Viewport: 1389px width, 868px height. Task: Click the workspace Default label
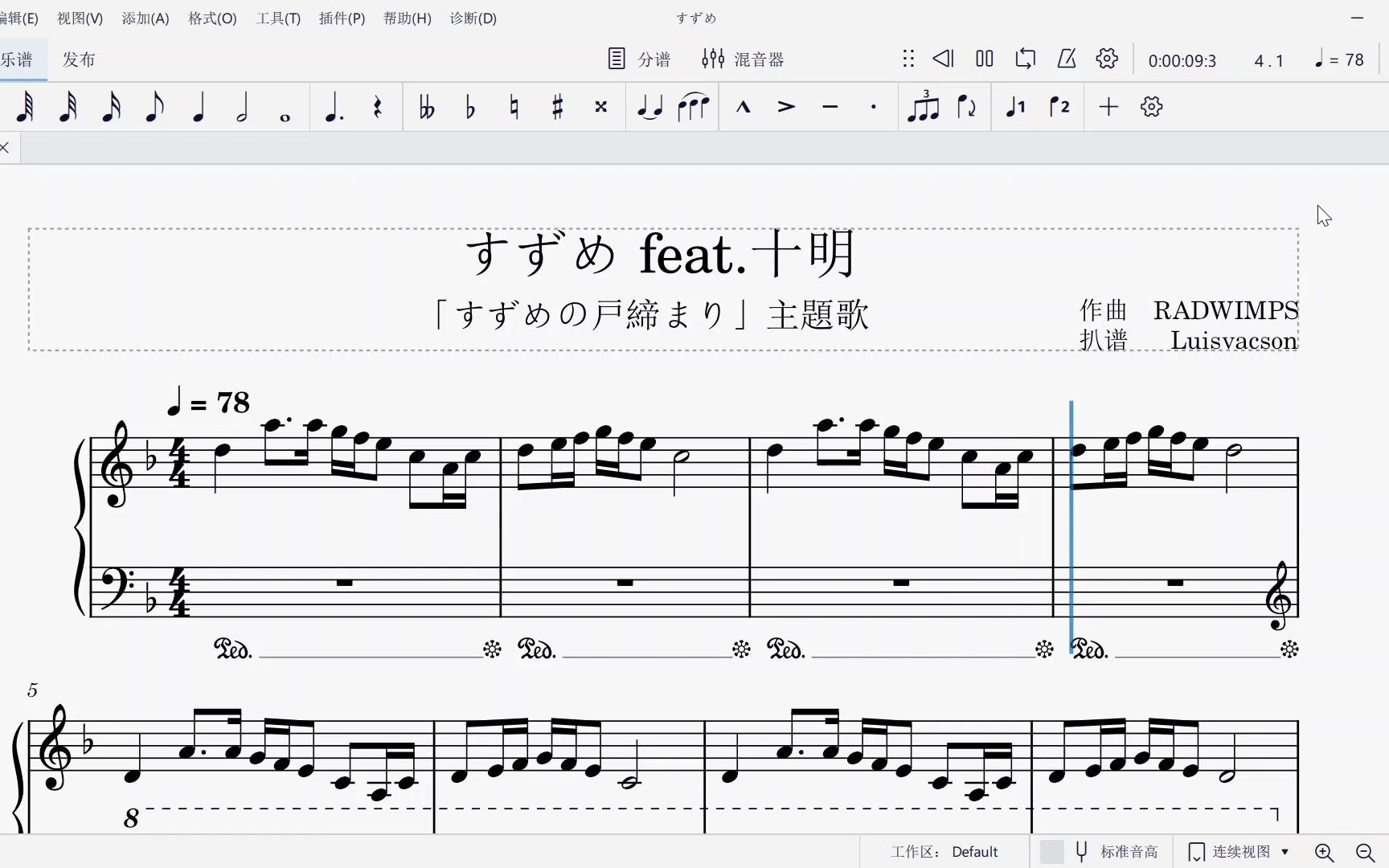(975, 852)
